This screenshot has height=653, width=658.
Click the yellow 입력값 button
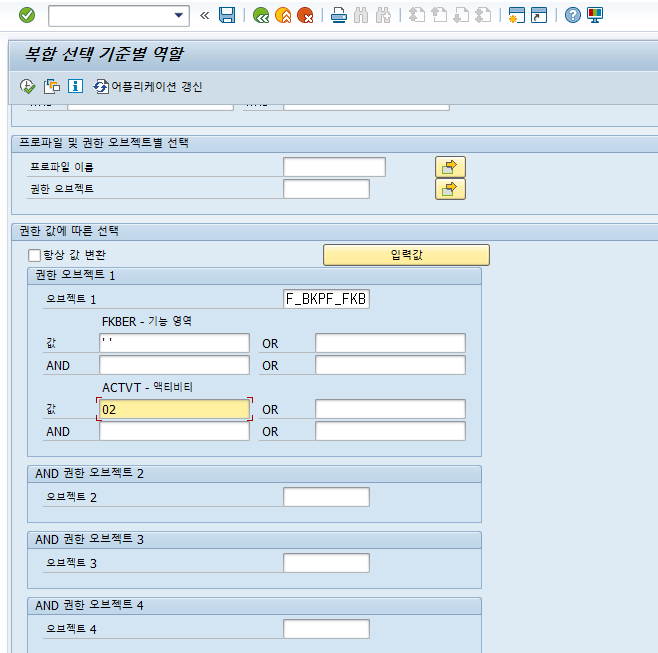[x=406, y=255]
